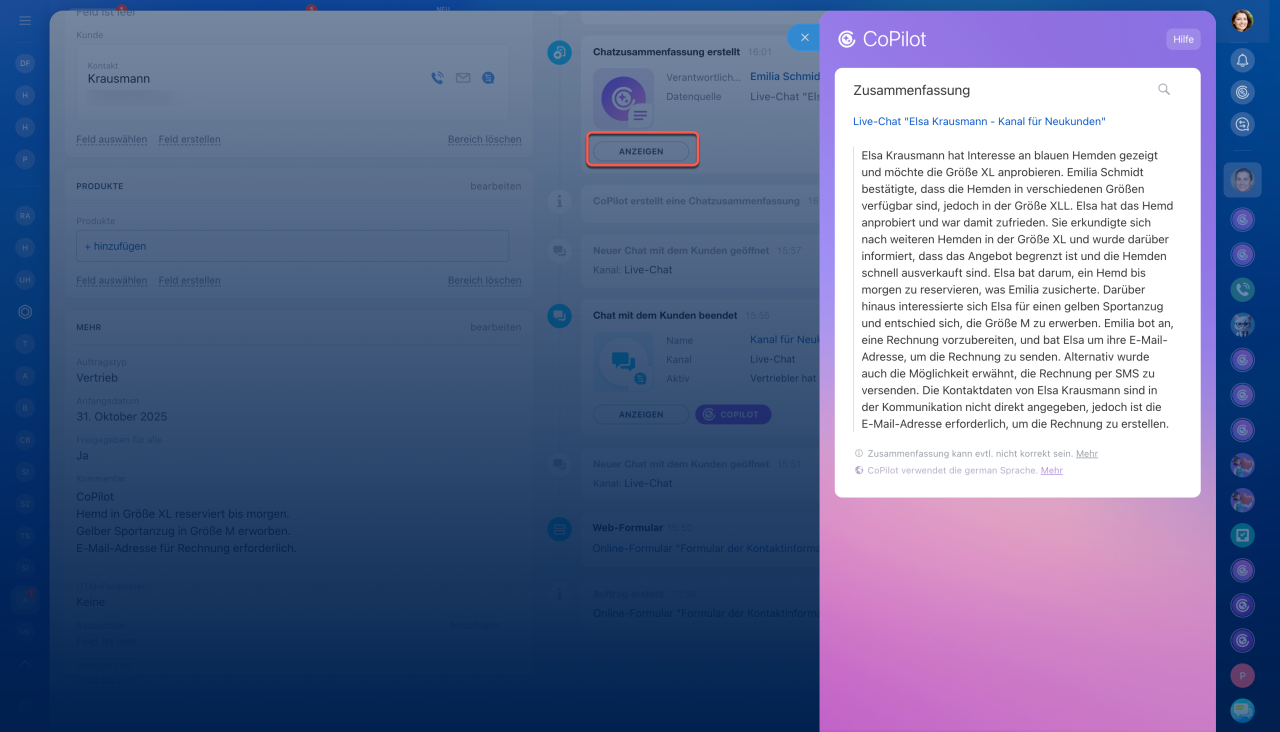1280x732 pixels.
Task: Open the Live-Chat Elsa Krausmann link
Action: coord(979,122)
